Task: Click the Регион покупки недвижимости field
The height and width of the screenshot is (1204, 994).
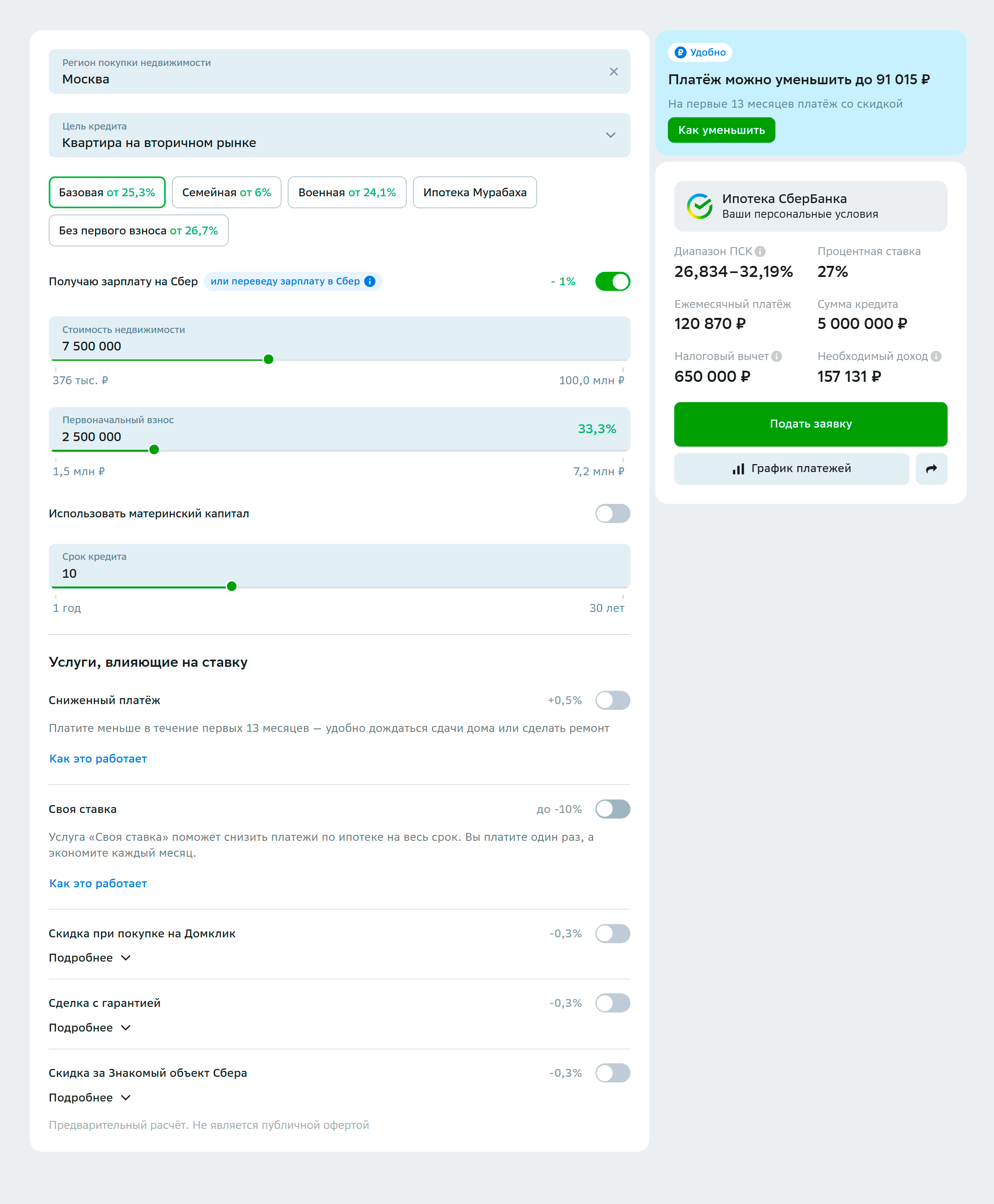Action: click(339, 72)
